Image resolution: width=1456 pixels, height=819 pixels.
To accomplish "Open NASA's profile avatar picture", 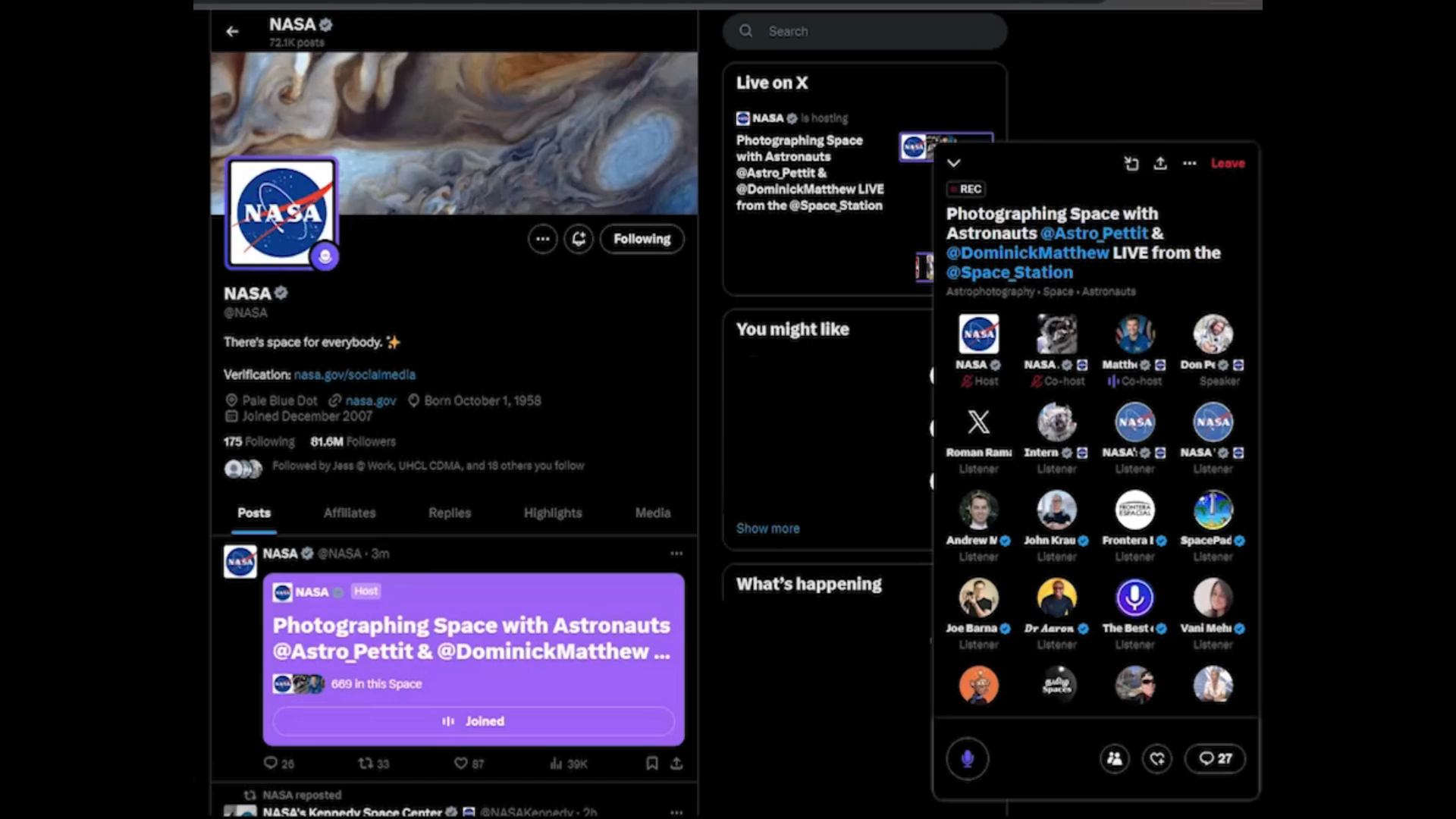I will pos(281,213).
